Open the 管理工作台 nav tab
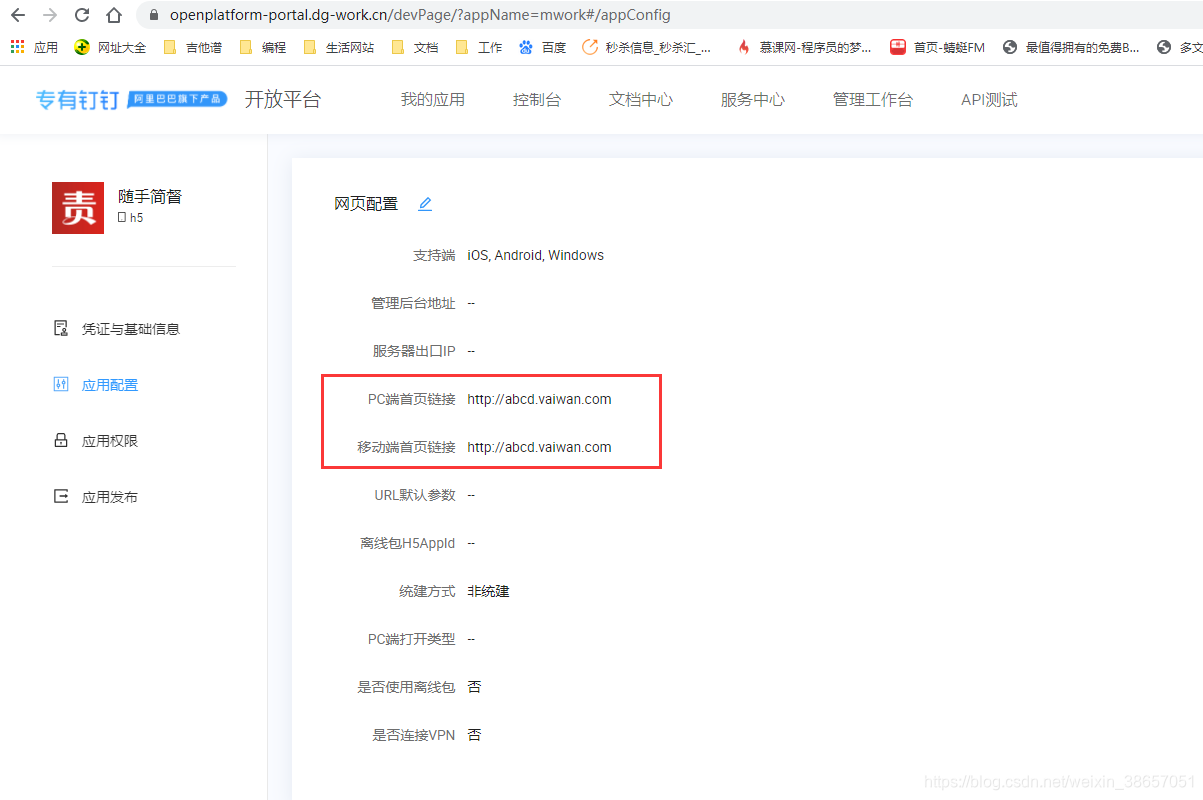 pyautogui.click(x=873, y=100)
